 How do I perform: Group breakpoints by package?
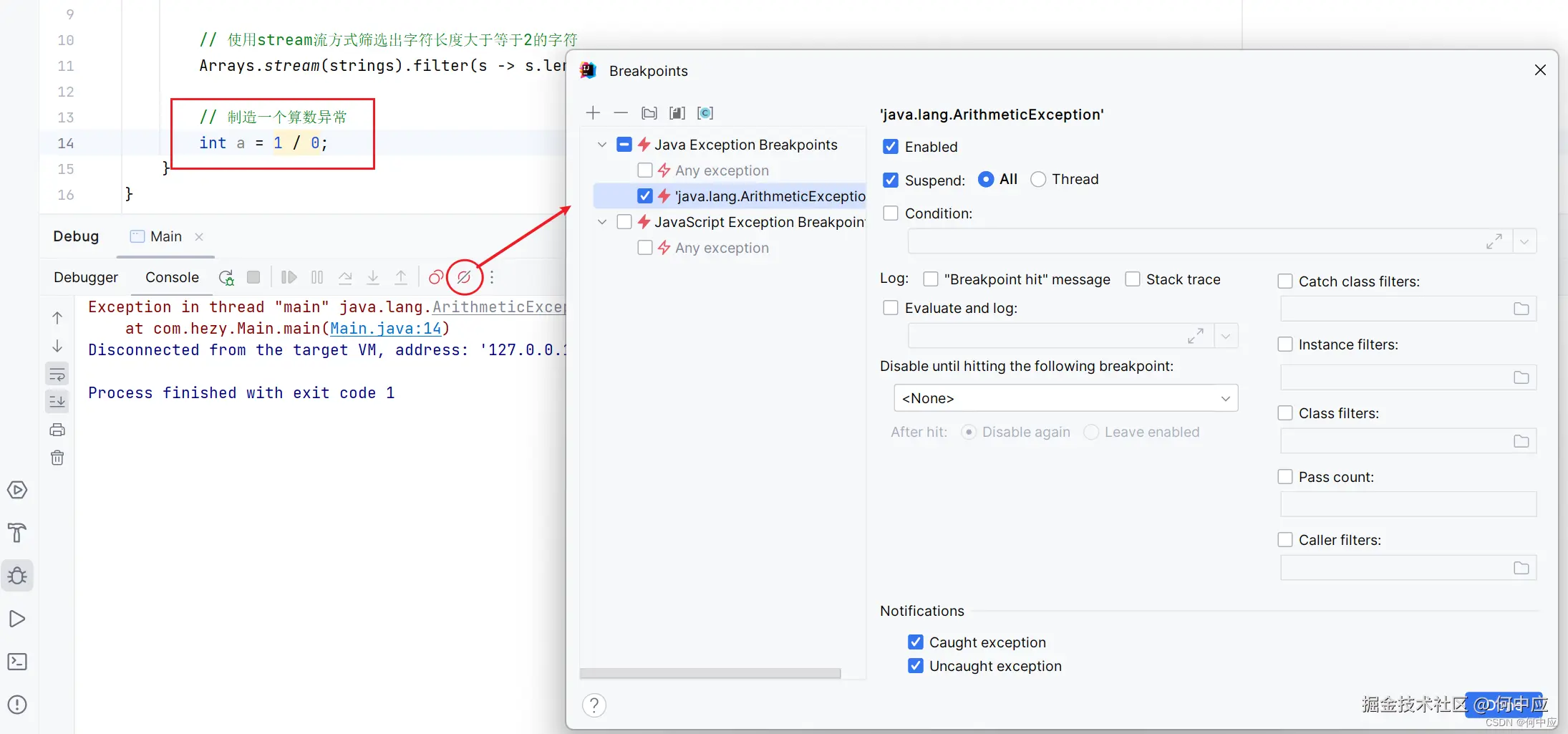coord(649,113)
